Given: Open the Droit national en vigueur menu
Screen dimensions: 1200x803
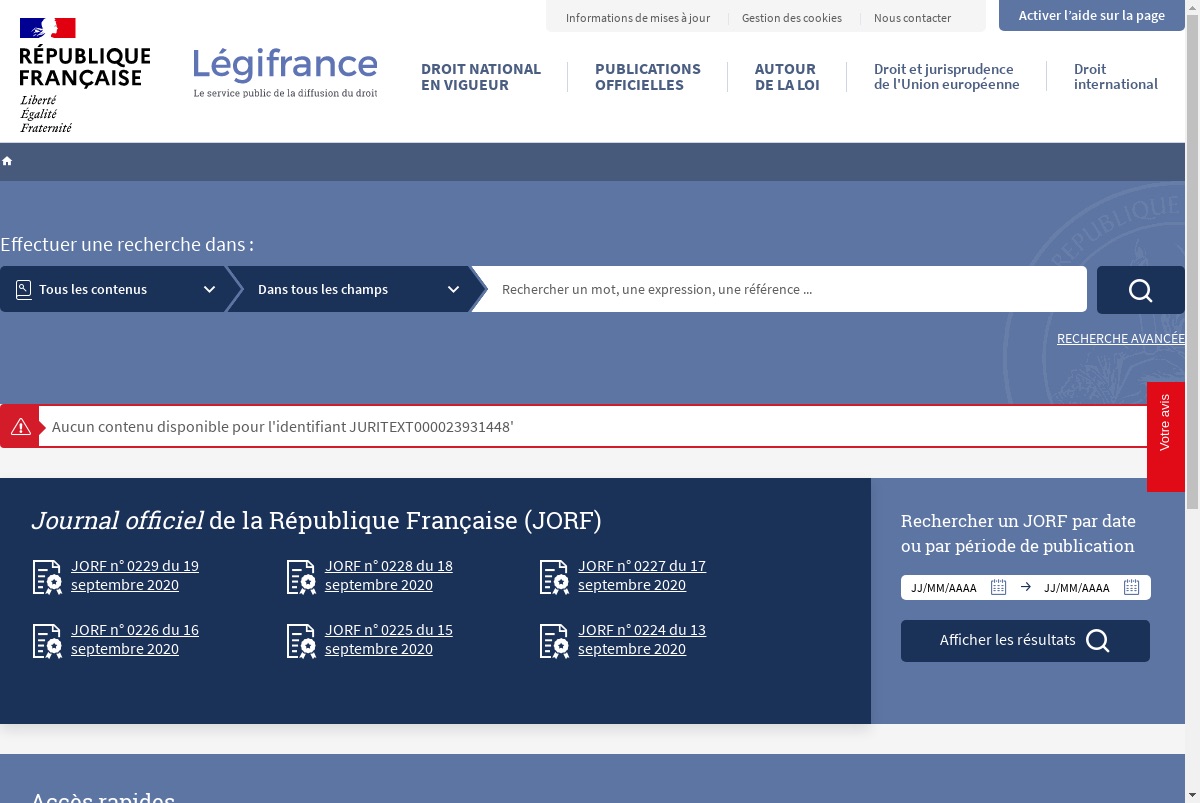Looking at the screenshot, I should 481,77.
